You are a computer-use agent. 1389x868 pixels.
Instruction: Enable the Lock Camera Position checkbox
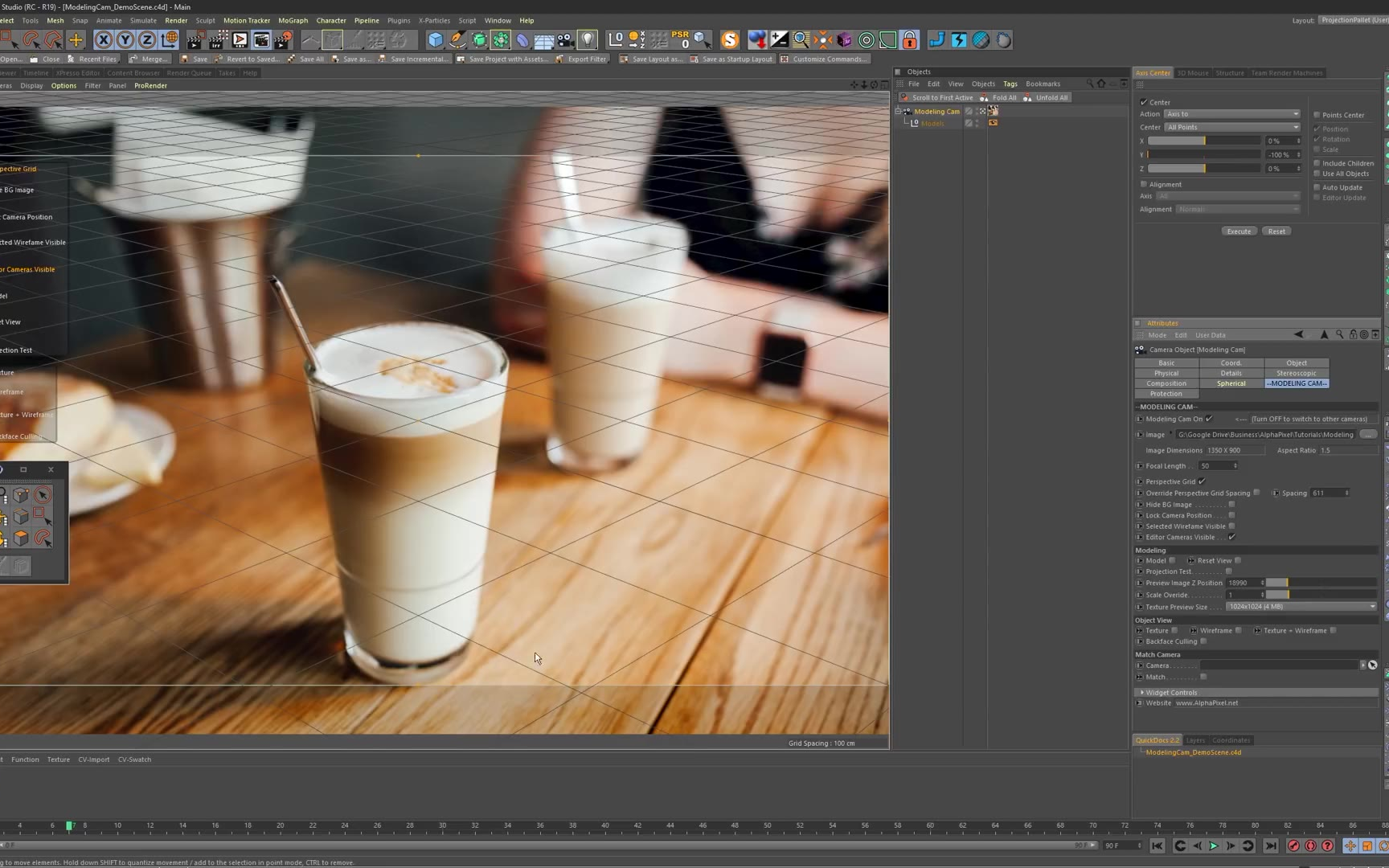point(1231,515)
